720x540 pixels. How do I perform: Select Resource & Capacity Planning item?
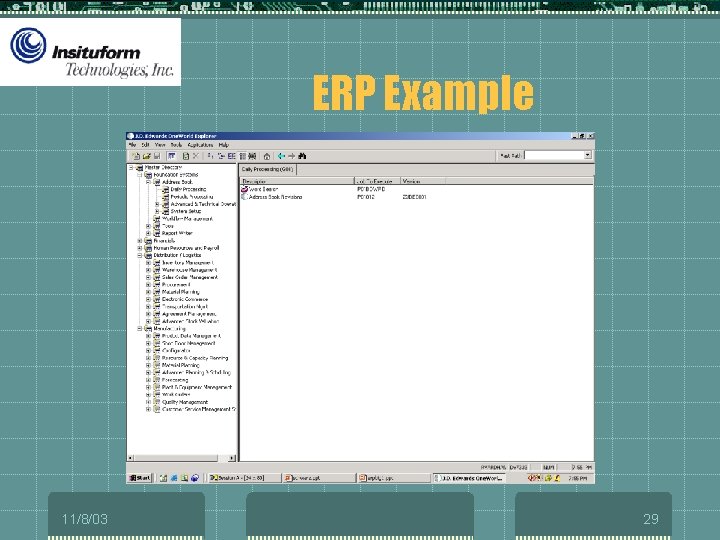(x=195, y=358)
